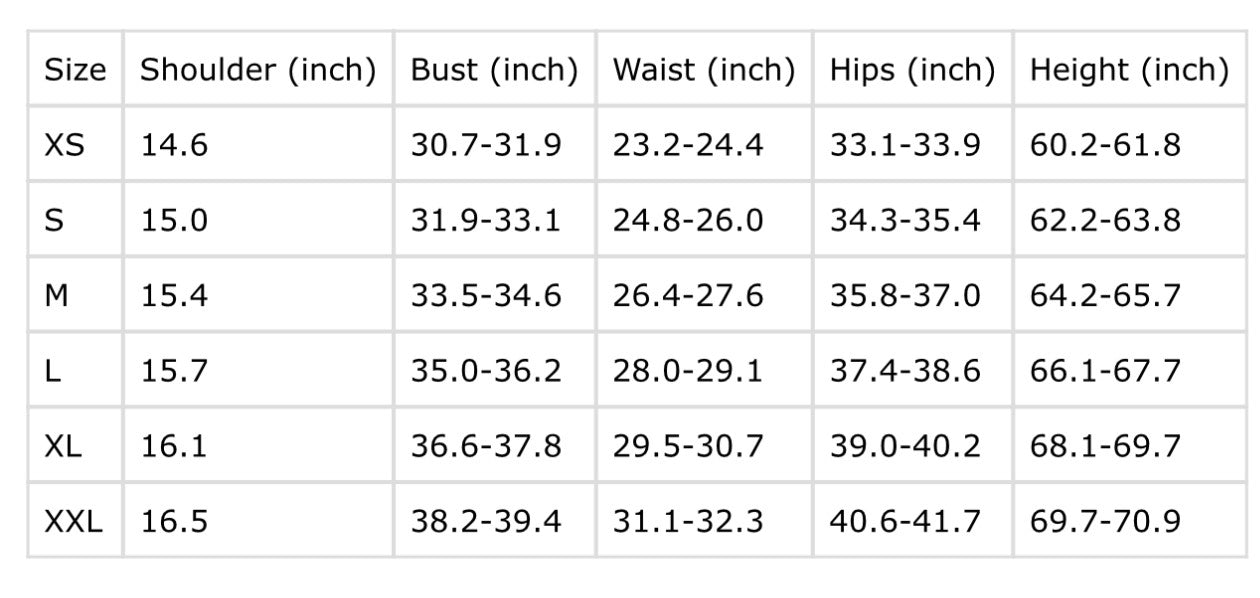Select the XL size row label
This screenshot has height=598, width=1260.
tap(64, 446)
